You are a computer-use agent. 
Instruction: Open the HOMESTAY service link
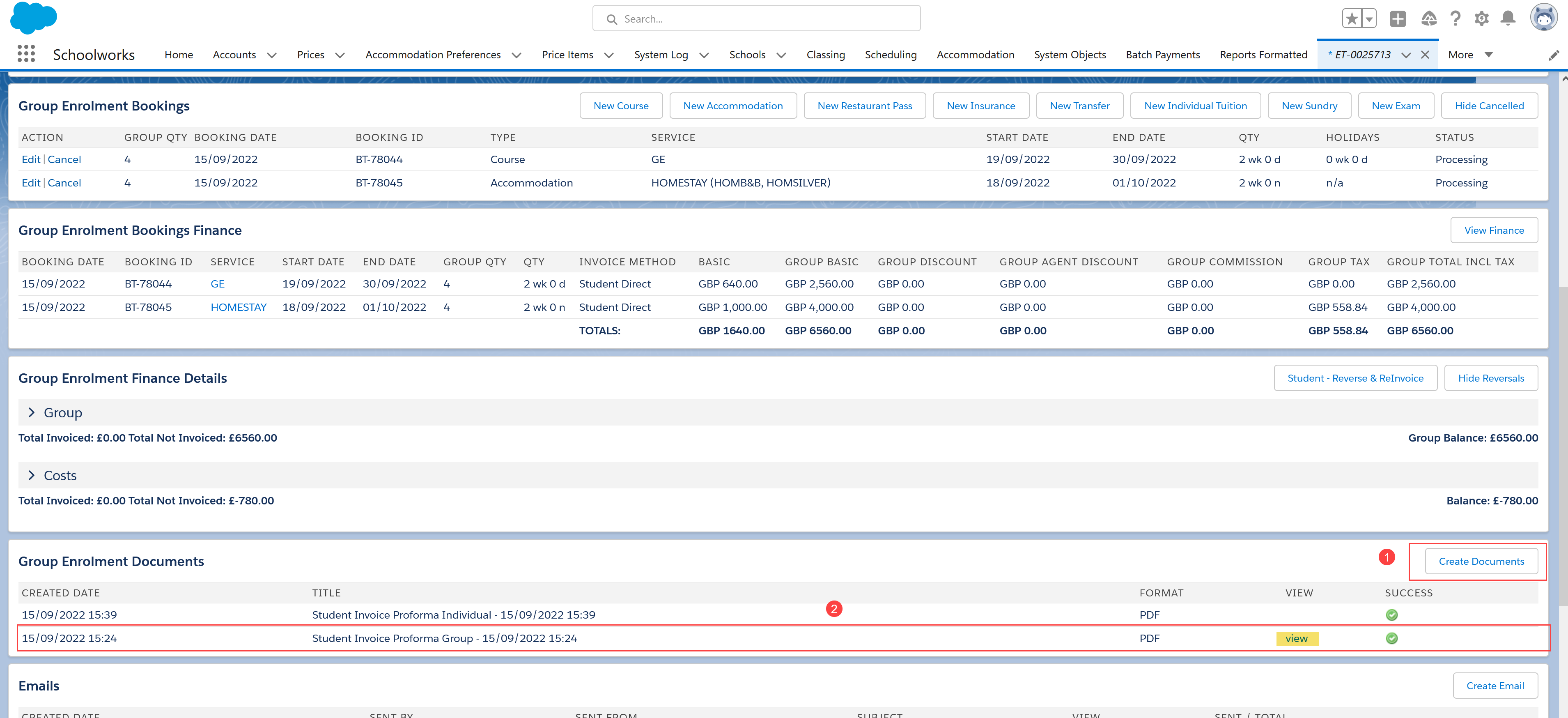click(x=239, y=308)
